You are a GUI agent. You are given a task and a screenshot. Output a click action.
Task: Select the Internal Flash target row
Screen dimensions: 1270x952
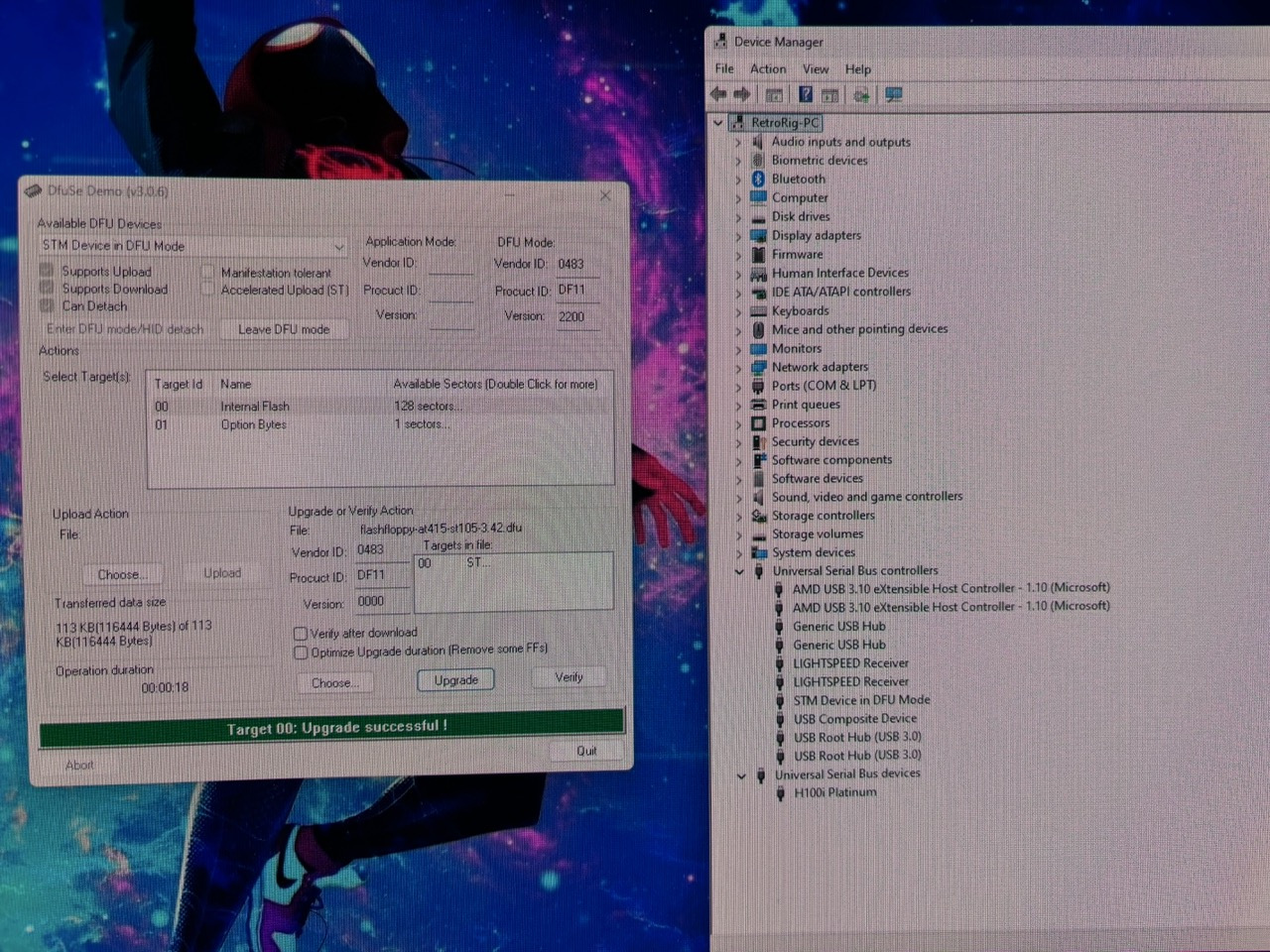point(255,407)
